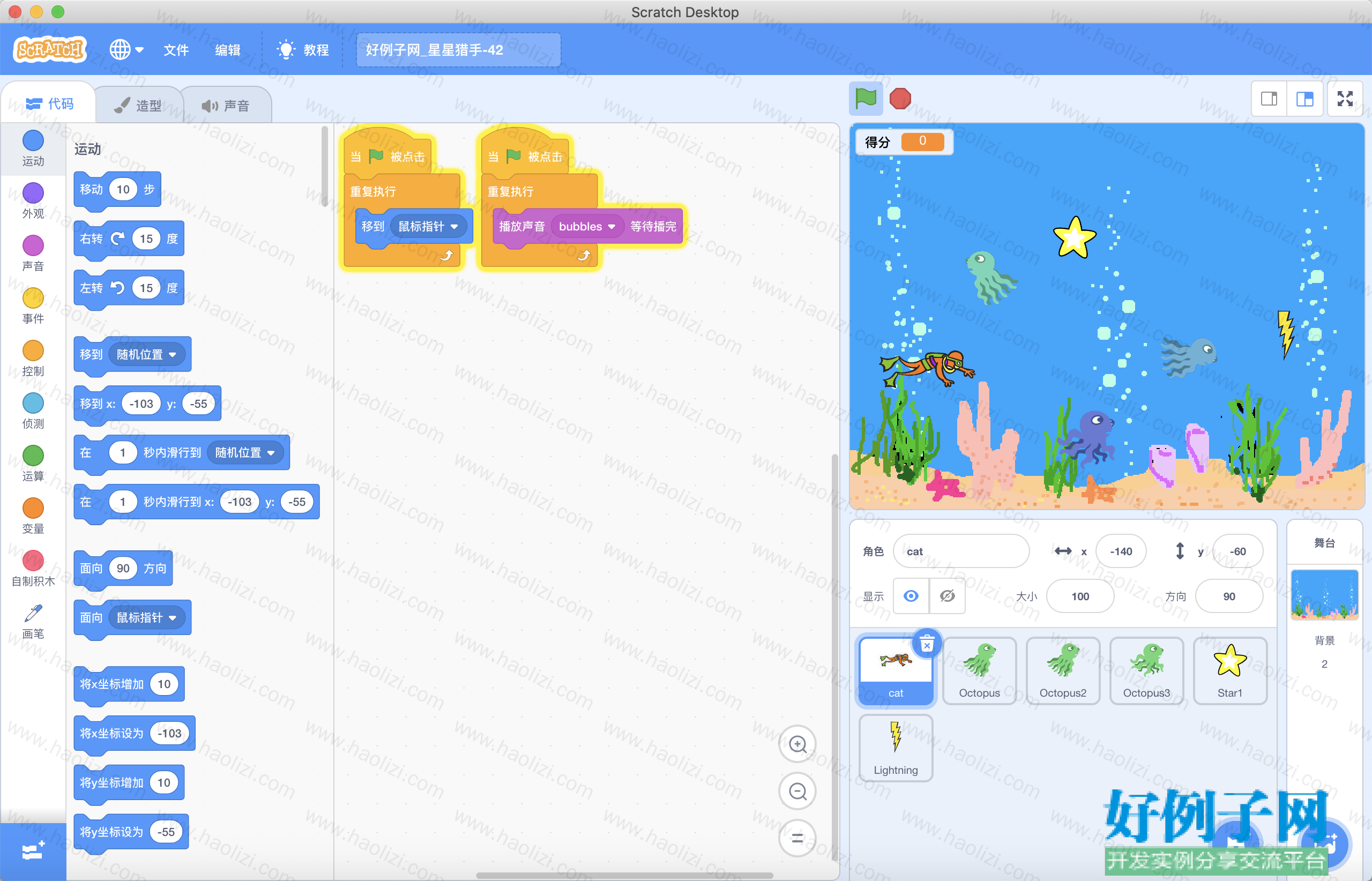This screenshot has height=881, width=1372.
Task: Click the tutorials lightbulb icon
Action: [286, 50]
